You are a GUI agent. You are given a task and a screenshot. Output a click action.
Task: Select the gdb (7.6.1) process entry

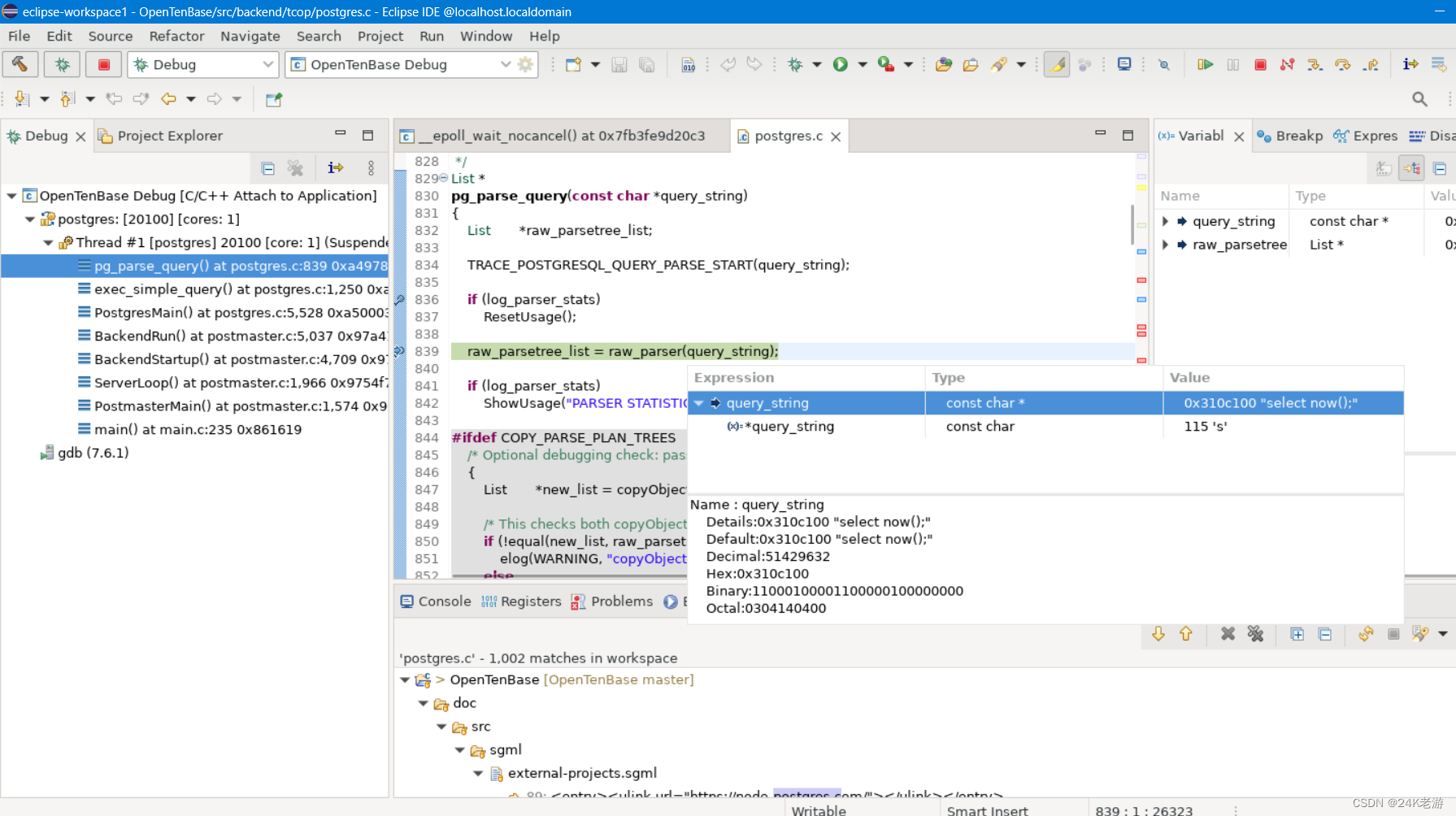coord(85,453)
